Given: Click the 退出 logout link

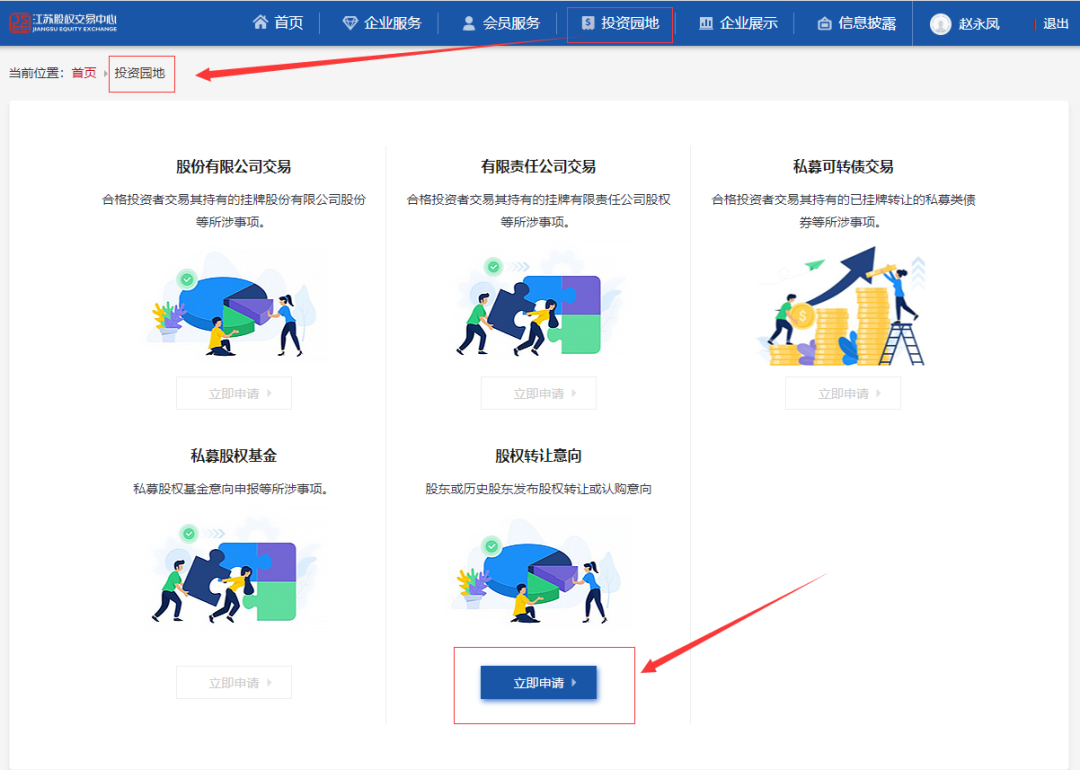Looking at the screenshot, I should 1056,24.
